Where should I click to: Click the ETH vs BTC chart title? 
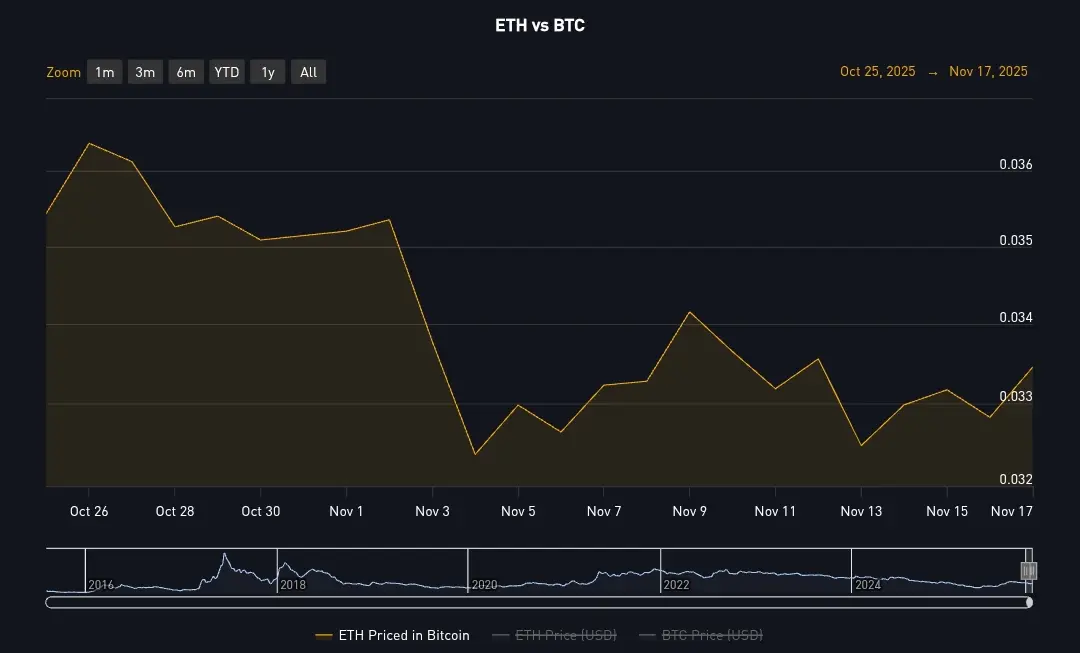click(x=540, y=24)
